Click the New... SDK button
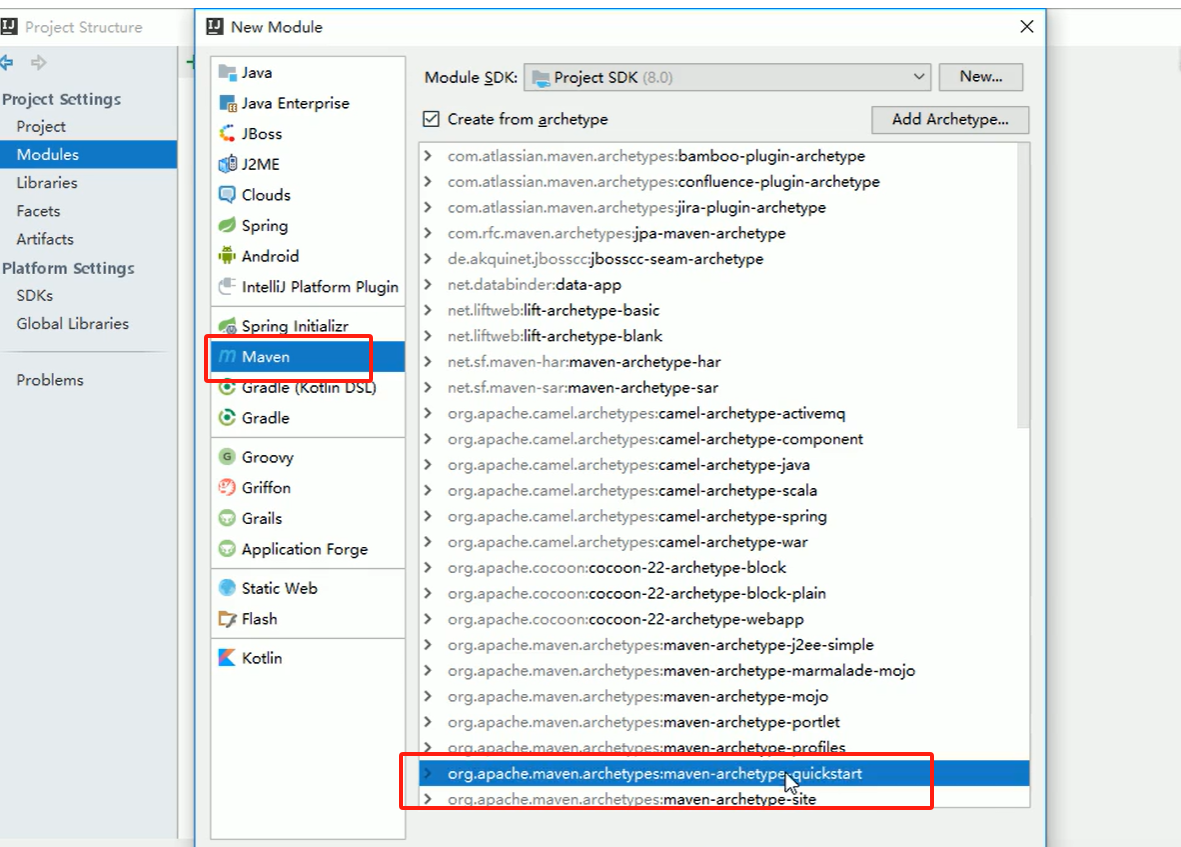Screen dimensions: 1181x847 (981, 77)
